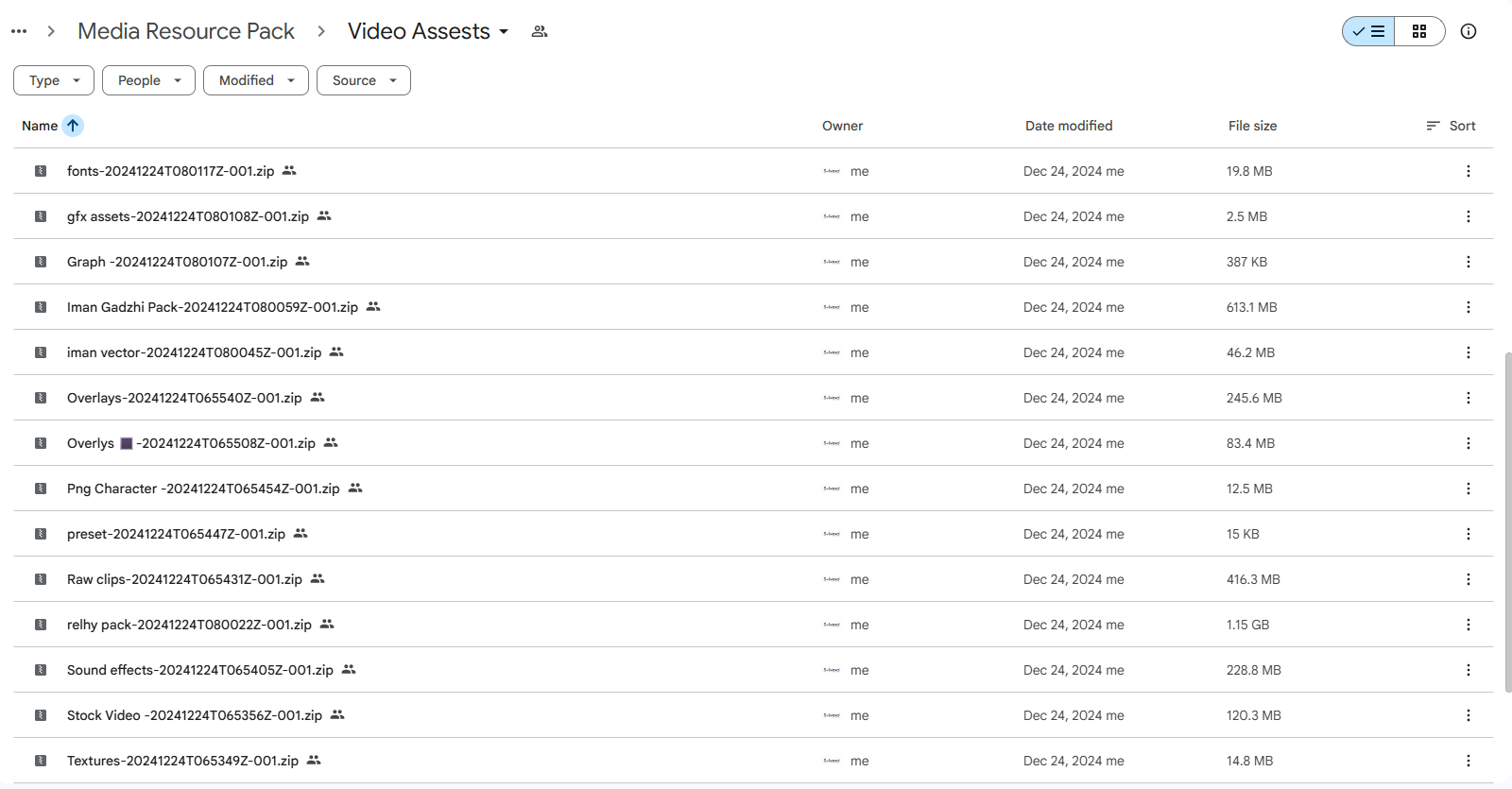Screen dimensions: 1512x789
Task: Open the Sort options menu
Action: coord(1451,126)
